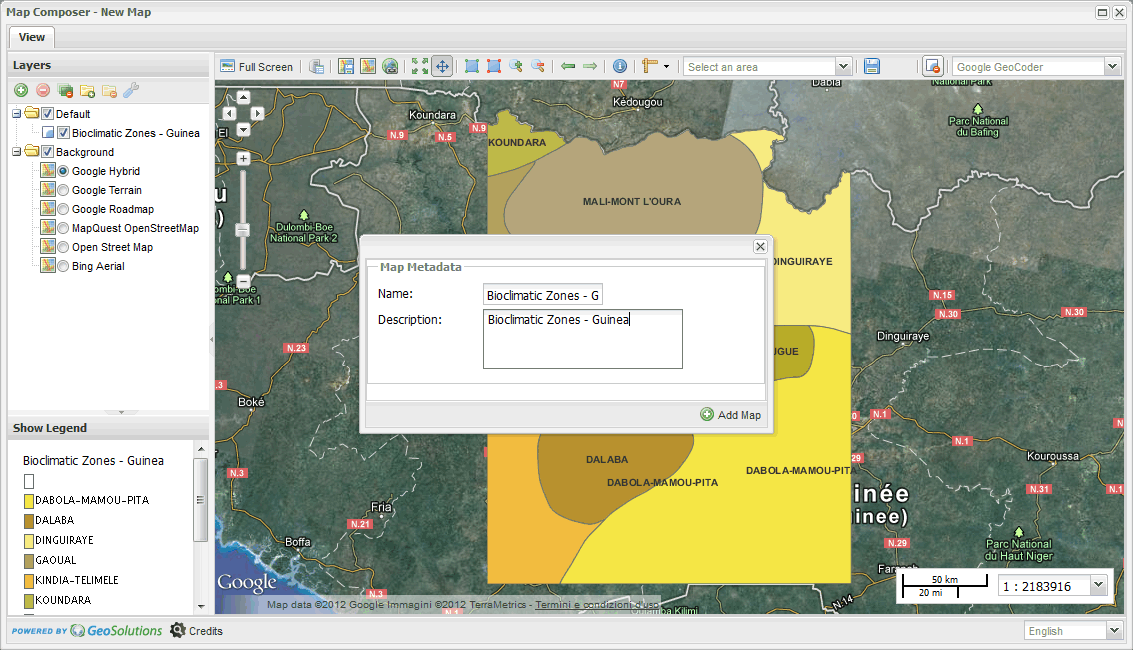Click the green add layers icon

pos(21,91)
